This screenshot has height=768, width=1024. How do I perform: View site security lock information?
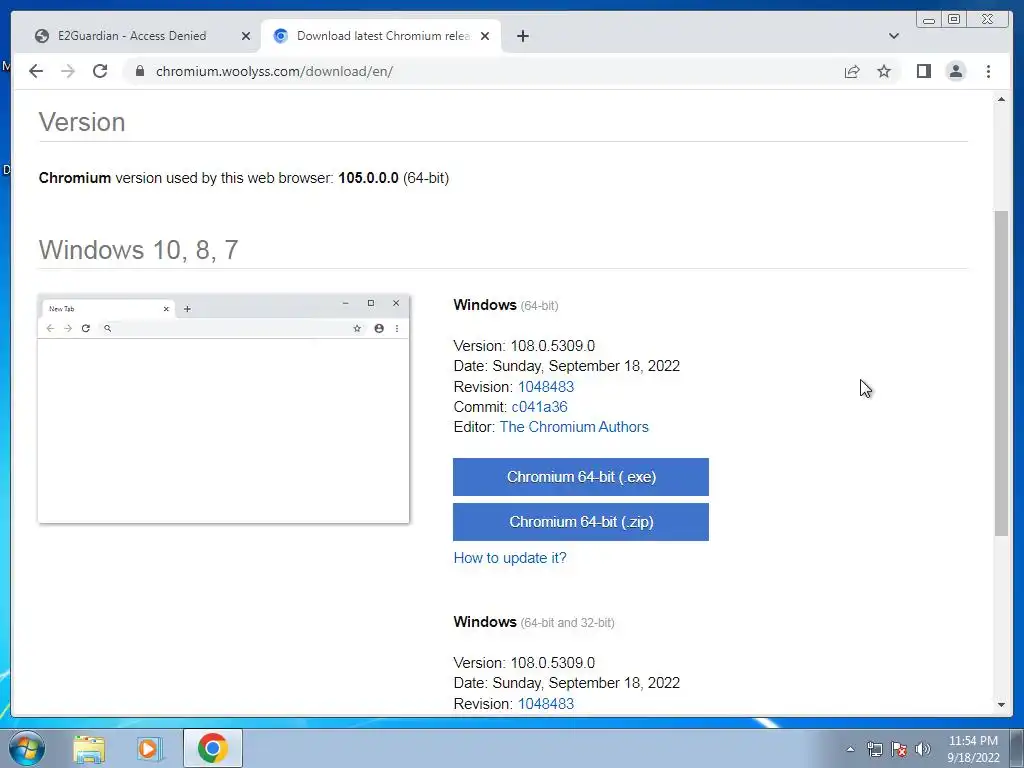140,71
